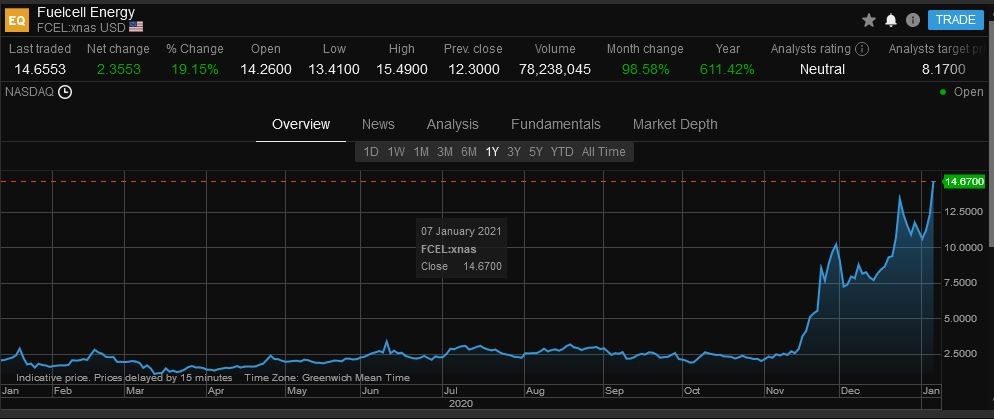The height and width of the screenshot is (419, 994).
Task: Set a price alert with bell icon
Action: (x=891, y=20)
